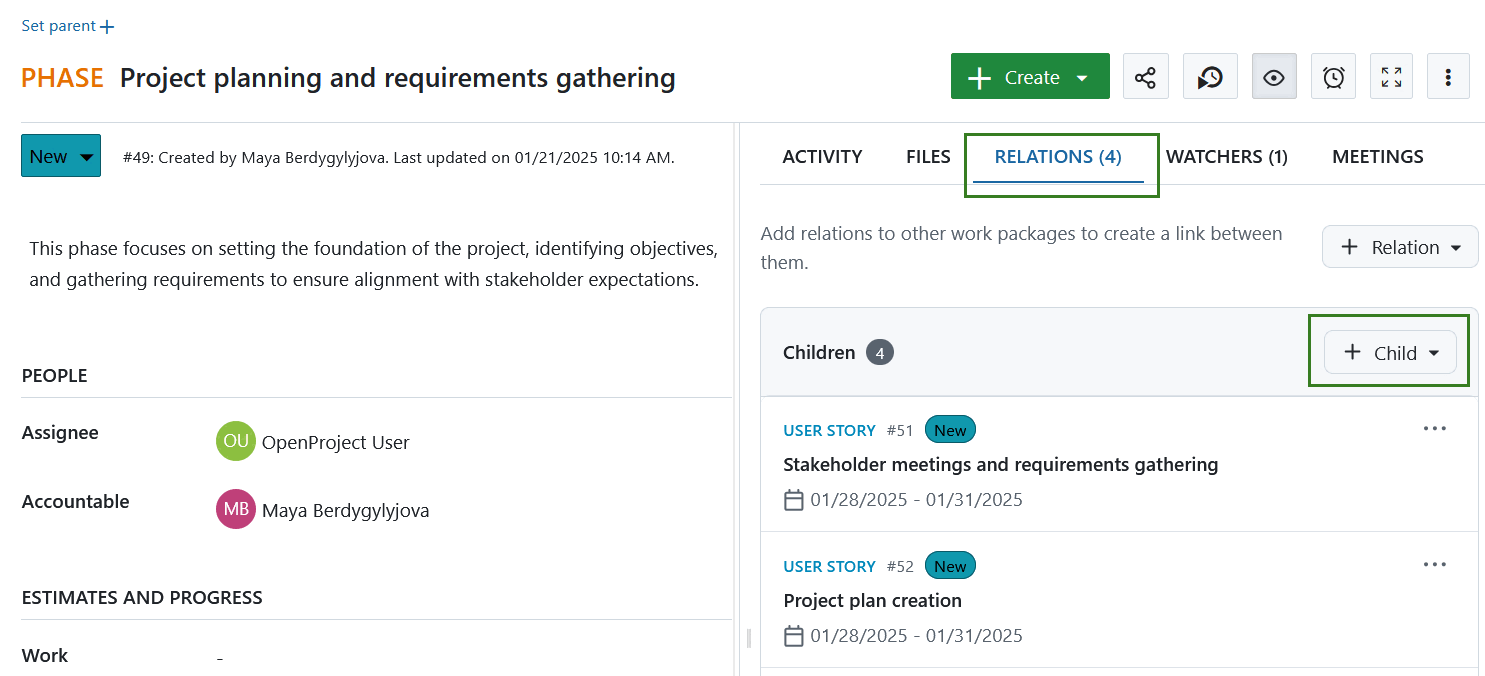Select the Files tab
The height and width of the screenshot is (676, 1485).
pyautogui.click(x=928, y=156)
